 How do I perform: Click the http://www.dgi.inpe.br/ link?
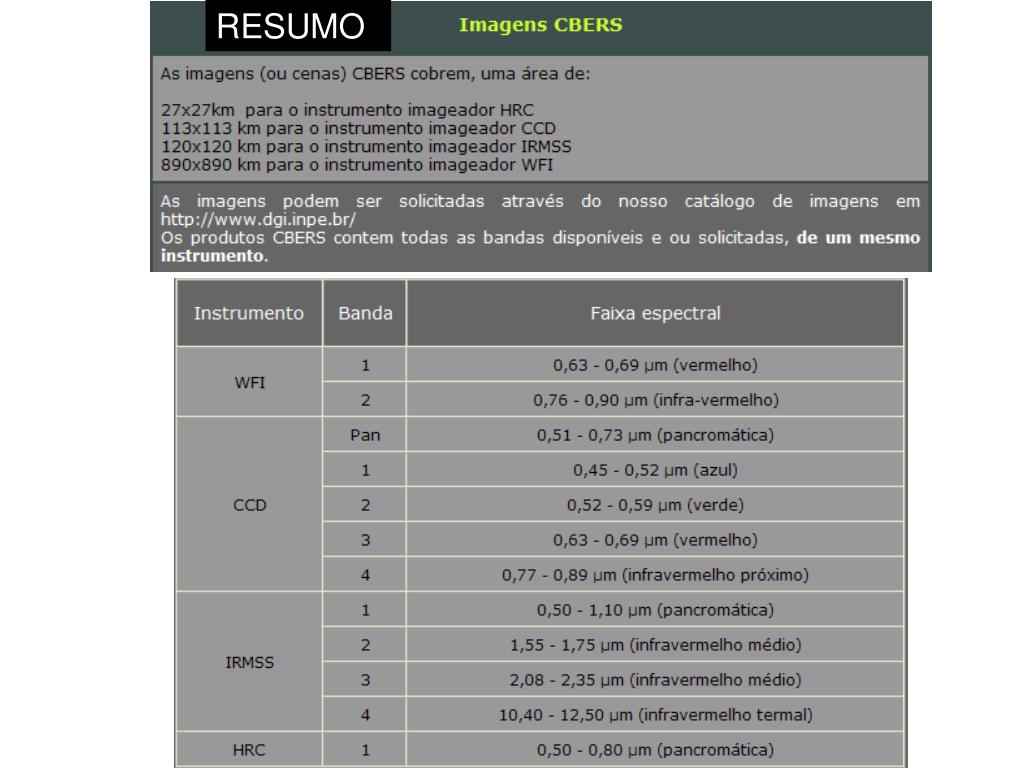point(258,219)
